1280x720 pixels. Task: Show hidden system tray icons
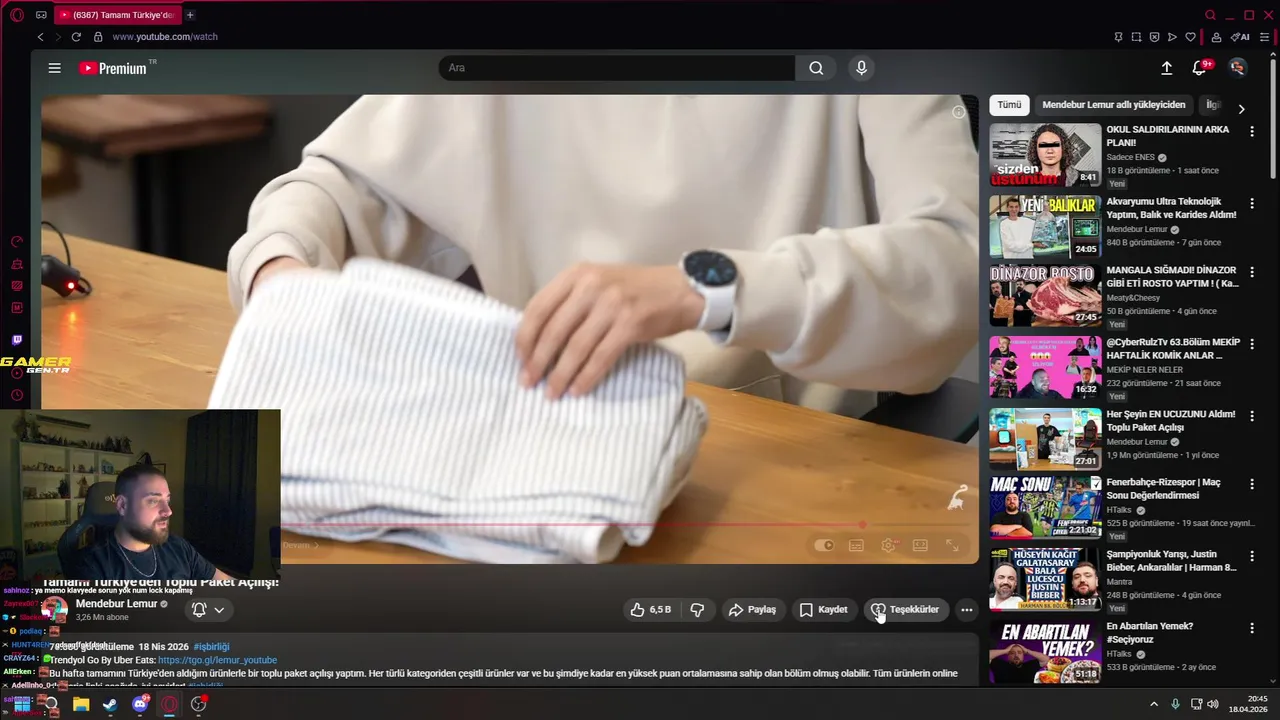click(x=1154, y=704)
